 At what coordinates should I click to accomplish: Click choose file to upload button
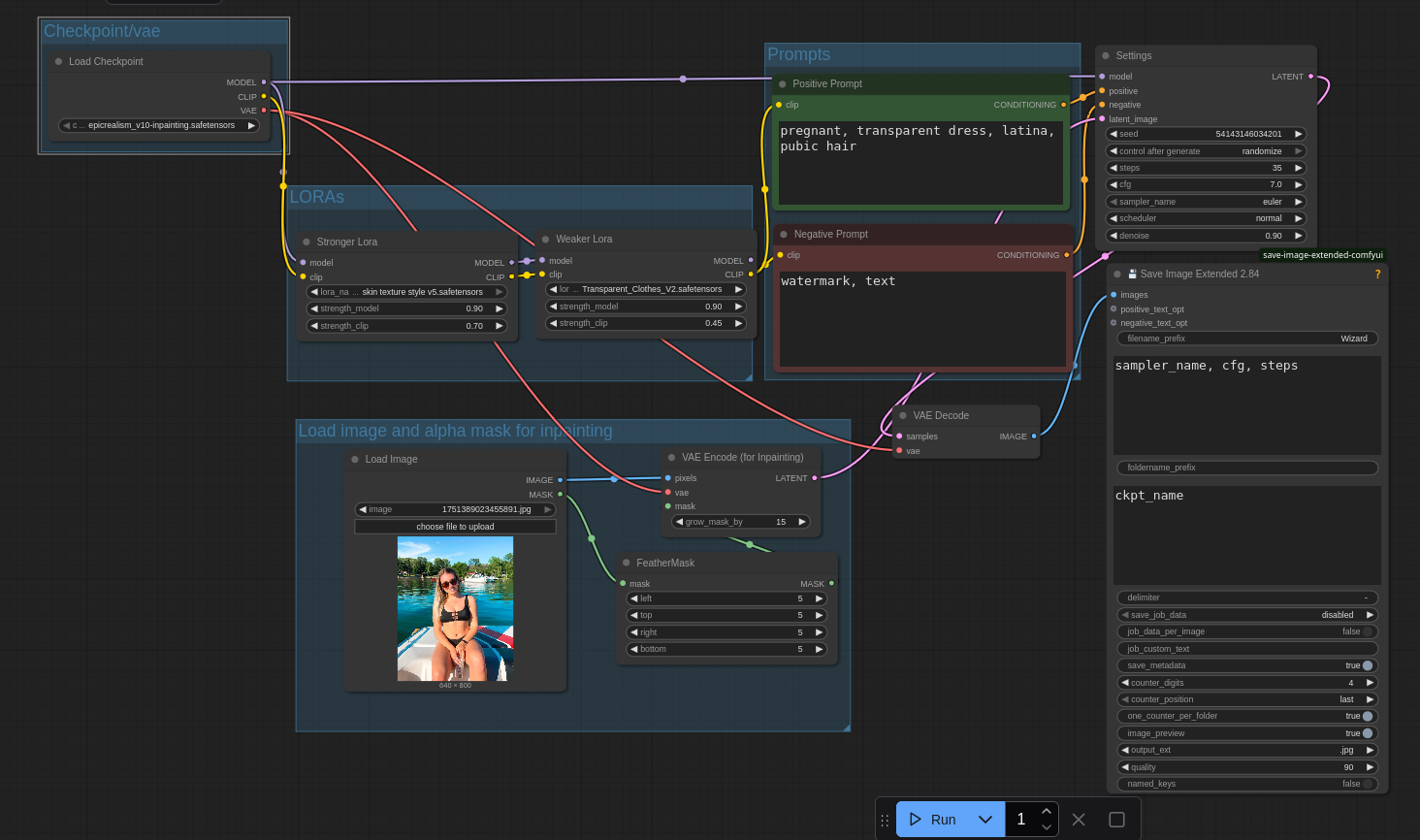coord(455,527)
